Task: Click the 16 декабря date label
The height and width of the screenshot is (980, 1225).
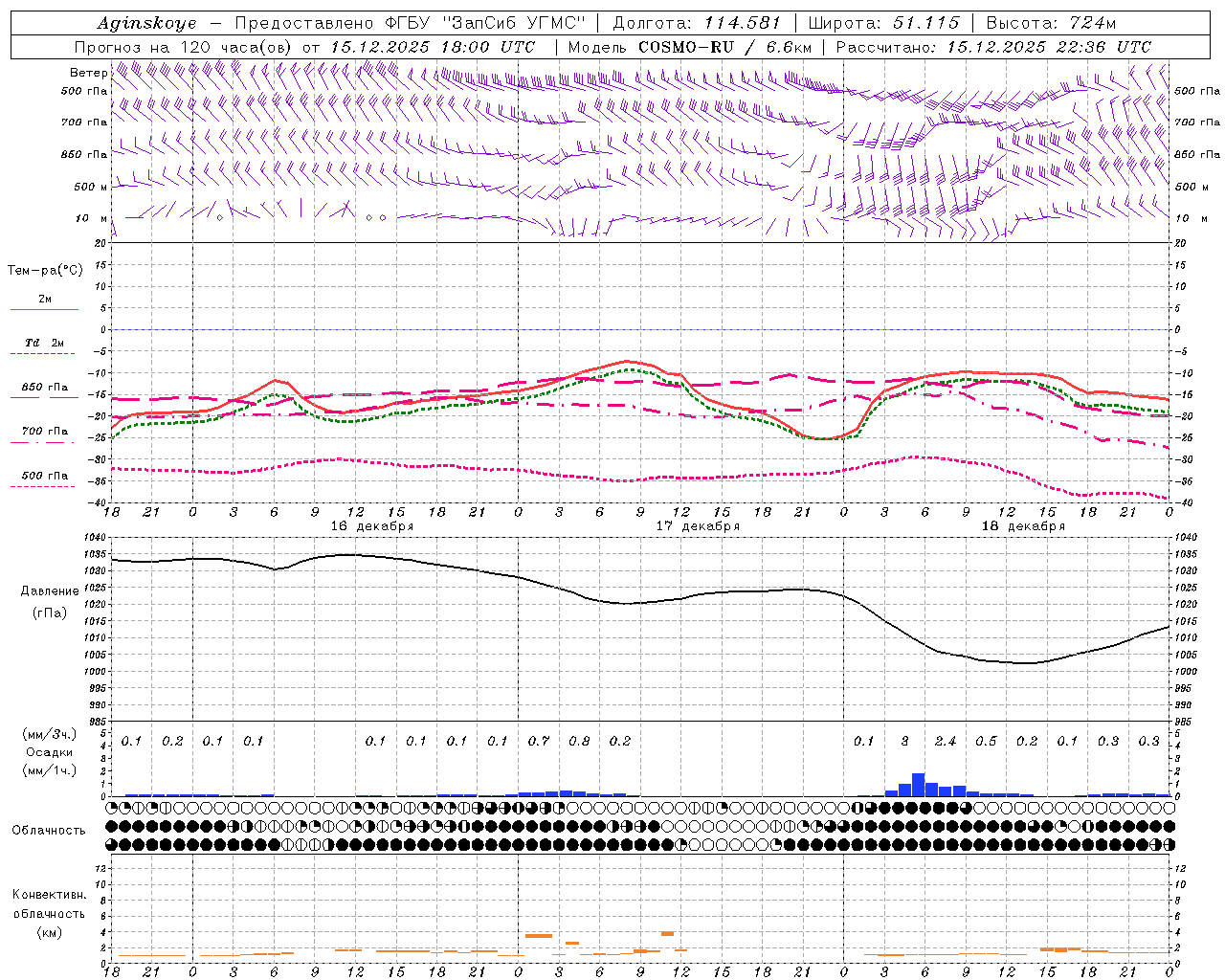Action: (372, 526)
